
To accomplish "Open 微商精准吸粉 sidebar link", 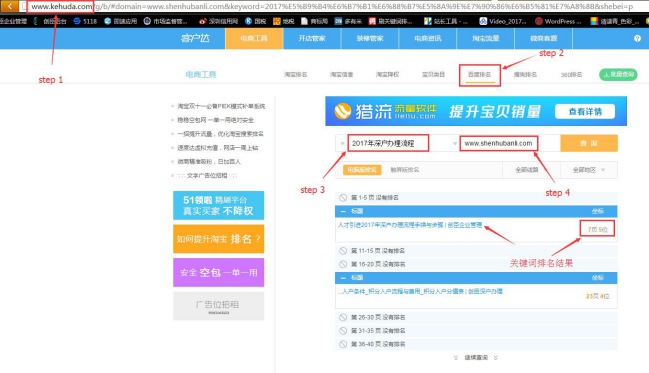I will coord(209,161).
